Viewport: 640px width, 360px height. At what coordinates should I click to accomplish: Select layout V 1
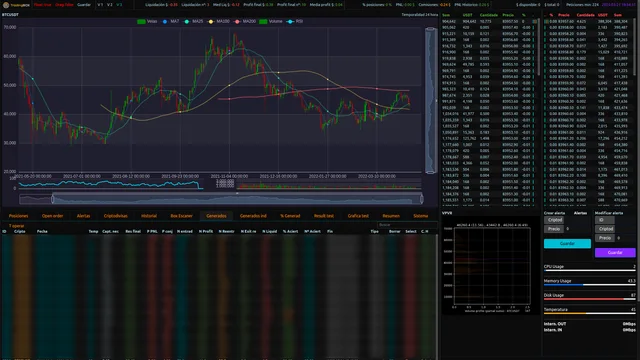click(100, 5)
